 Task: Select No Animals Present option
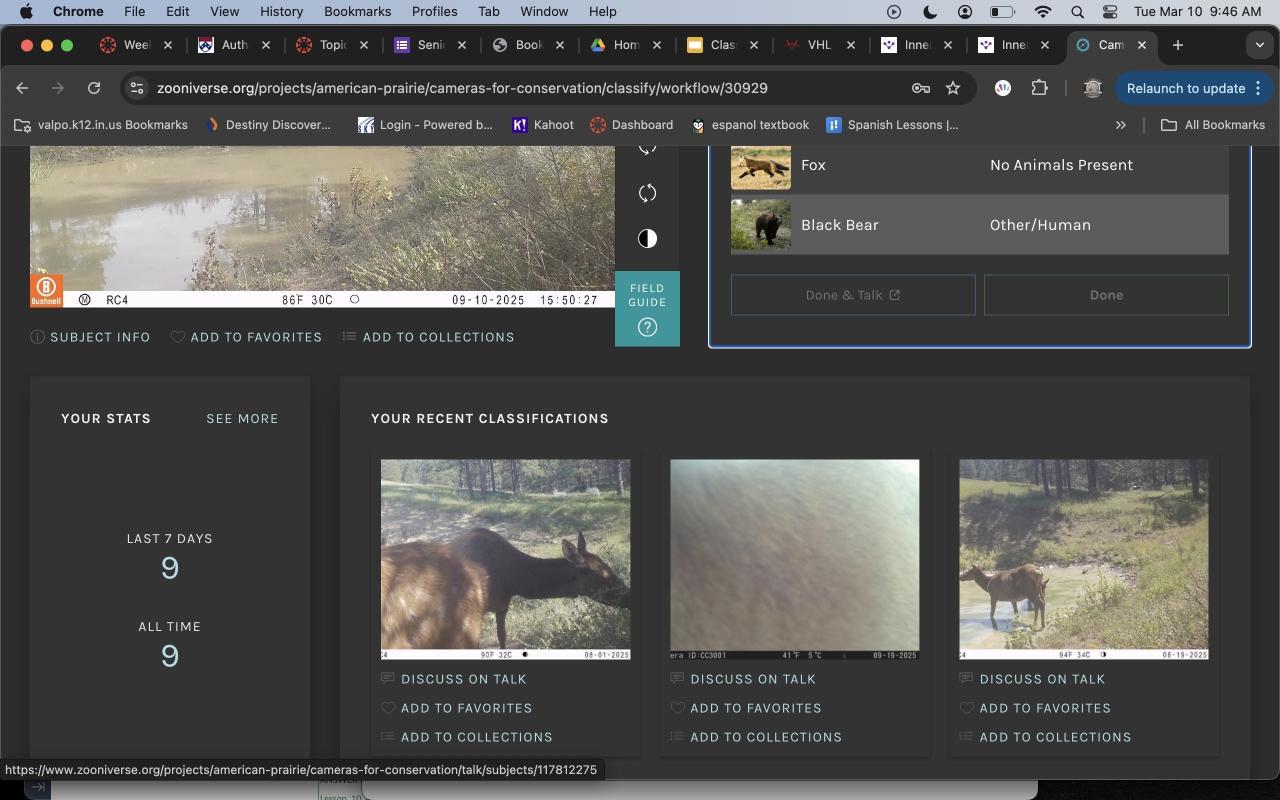(x=1060, y=165)
